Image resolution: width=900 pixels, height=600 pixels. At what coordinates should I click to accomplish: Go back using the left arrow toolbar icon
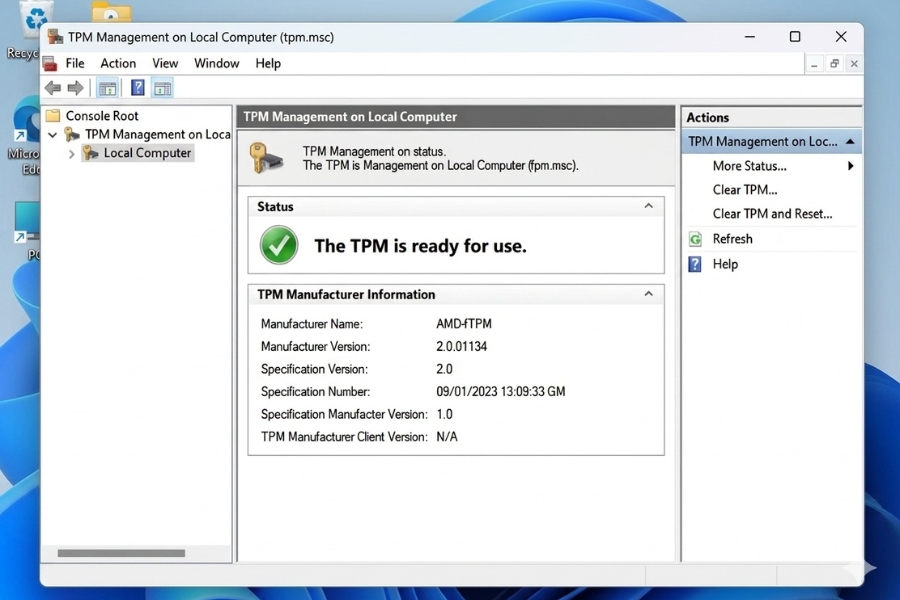pyautogui.click(x=53, y=88)
